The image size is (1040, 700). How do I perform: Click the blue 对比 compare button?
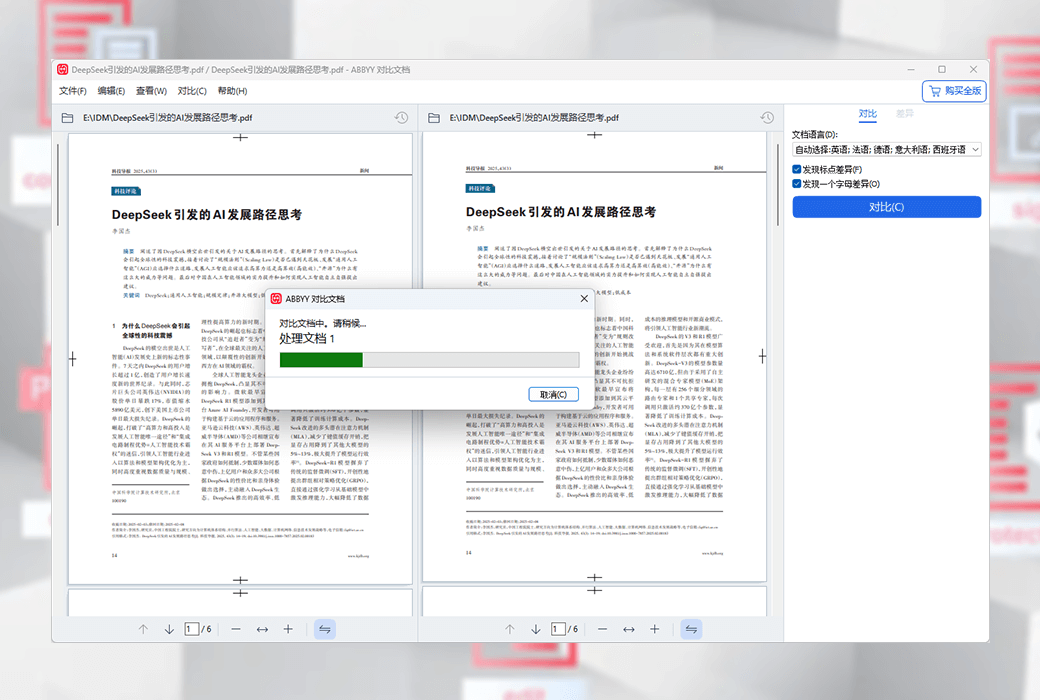pyautogui.click(x=886, y=207)
